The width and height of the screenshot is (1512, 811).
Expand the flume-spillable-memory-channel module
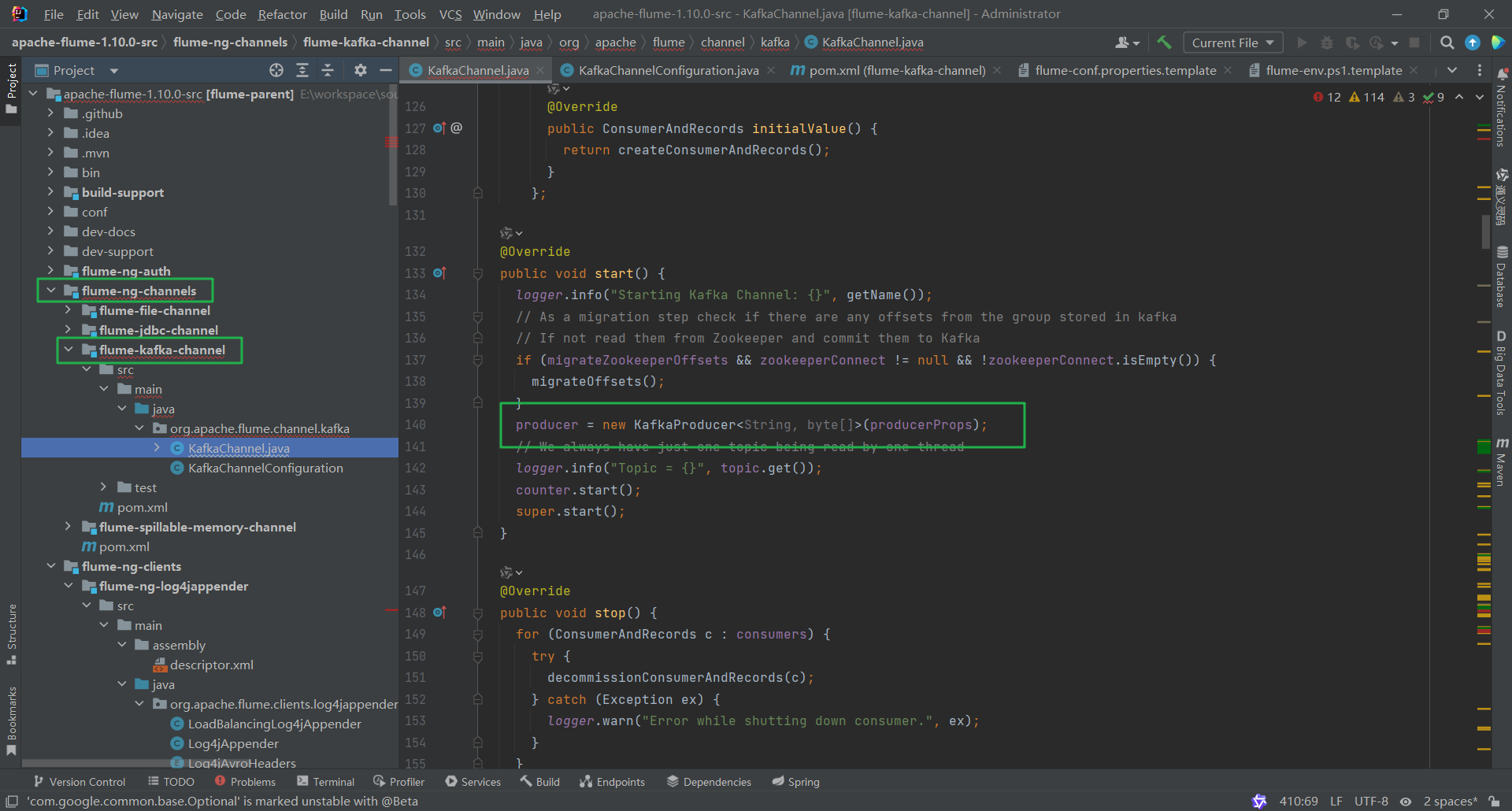point(69,527)
